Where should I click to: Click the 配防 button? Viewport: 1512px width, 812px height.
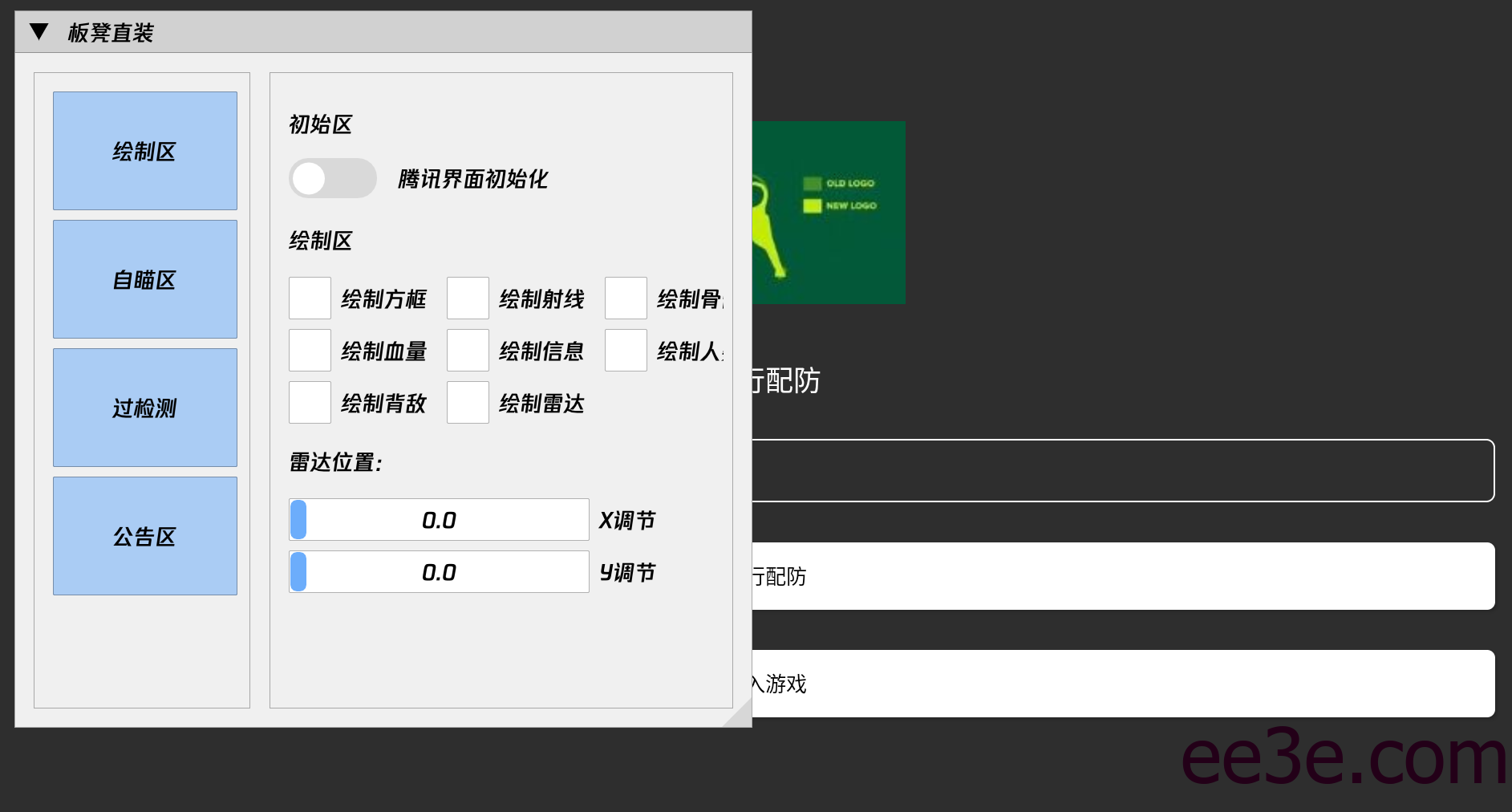pyautogui.click(x=1123, y=576)
